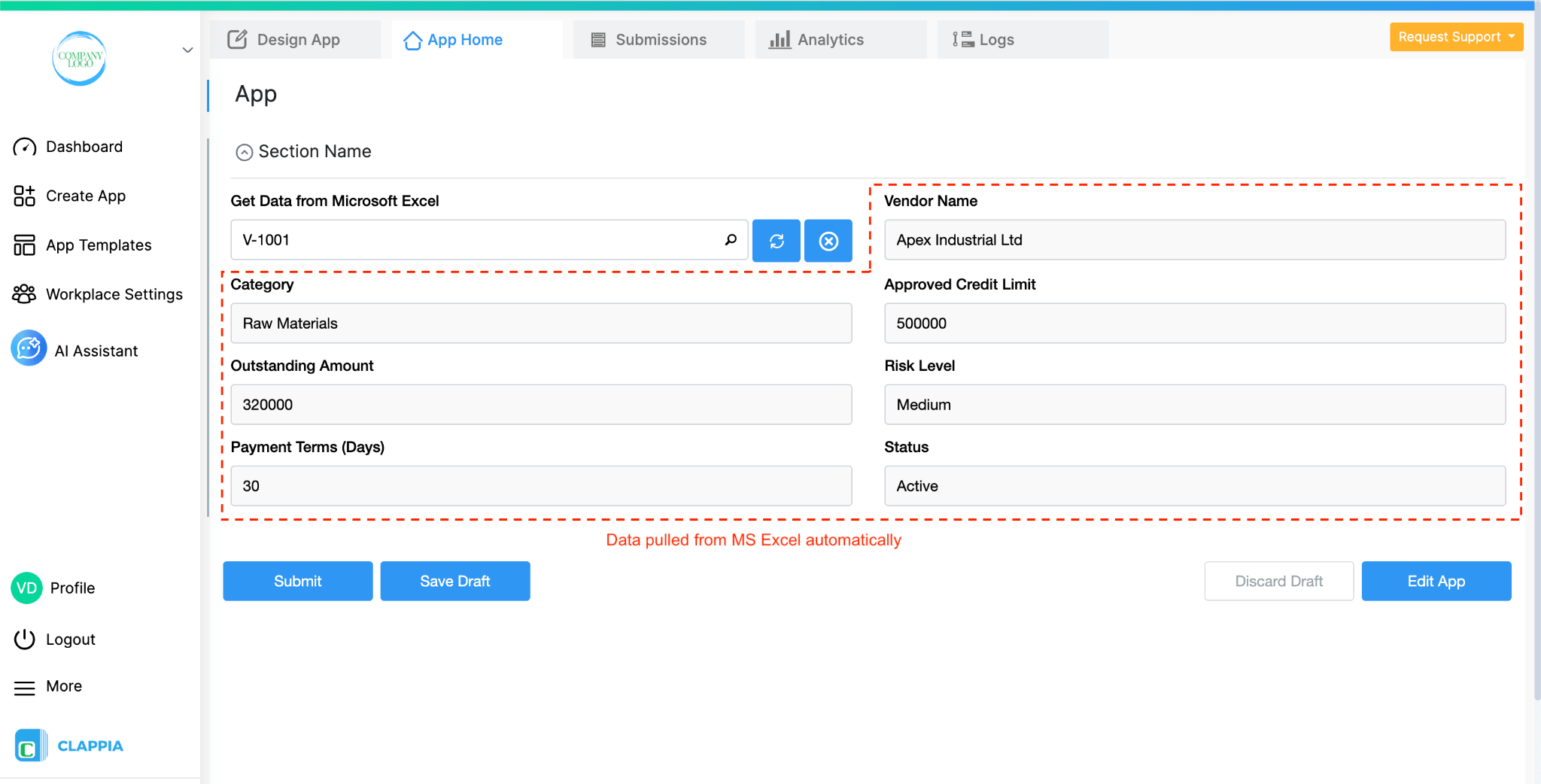Go to the Dashboard
The image size is (1541, 784).
click(84, 146)
